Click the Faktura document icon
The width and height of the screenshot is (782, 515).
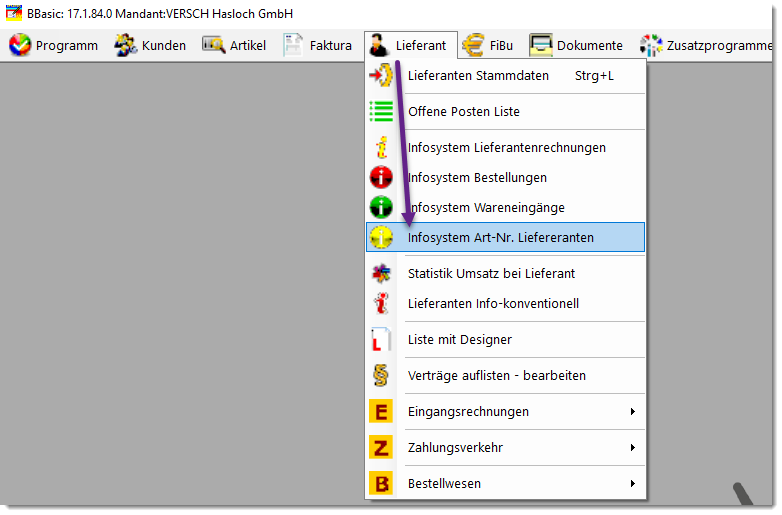293,45
